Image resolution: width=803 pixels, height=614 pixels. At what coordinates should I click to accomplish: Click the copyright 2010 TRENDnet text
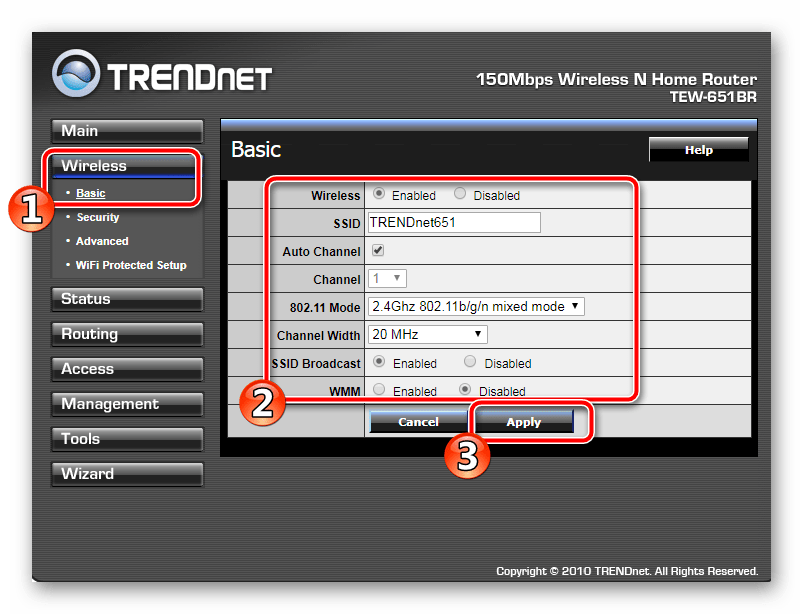627,571
